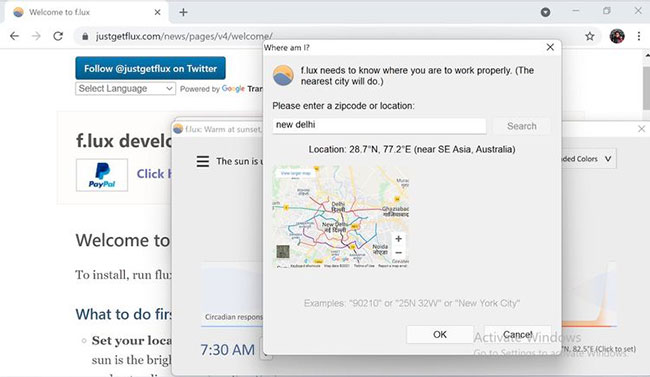Open Chrome tab search dropdown arrow

click(546, 12)
